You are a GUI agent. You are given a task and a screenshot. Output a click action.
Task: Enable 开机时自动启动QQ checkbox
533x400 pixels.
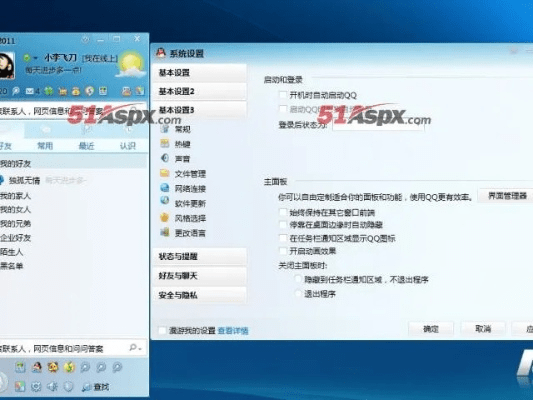click(282, 95)
